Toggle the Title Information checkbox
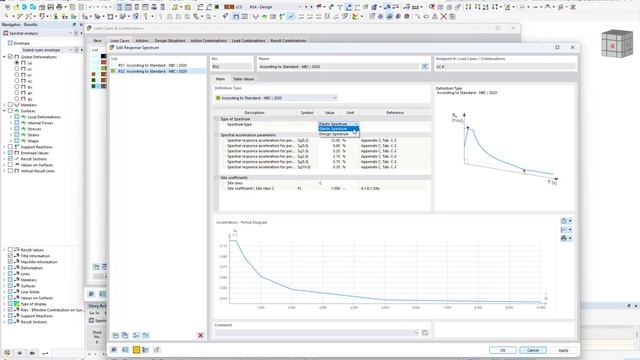This screenshot has width=640, height=360. [x=11, y=256]
